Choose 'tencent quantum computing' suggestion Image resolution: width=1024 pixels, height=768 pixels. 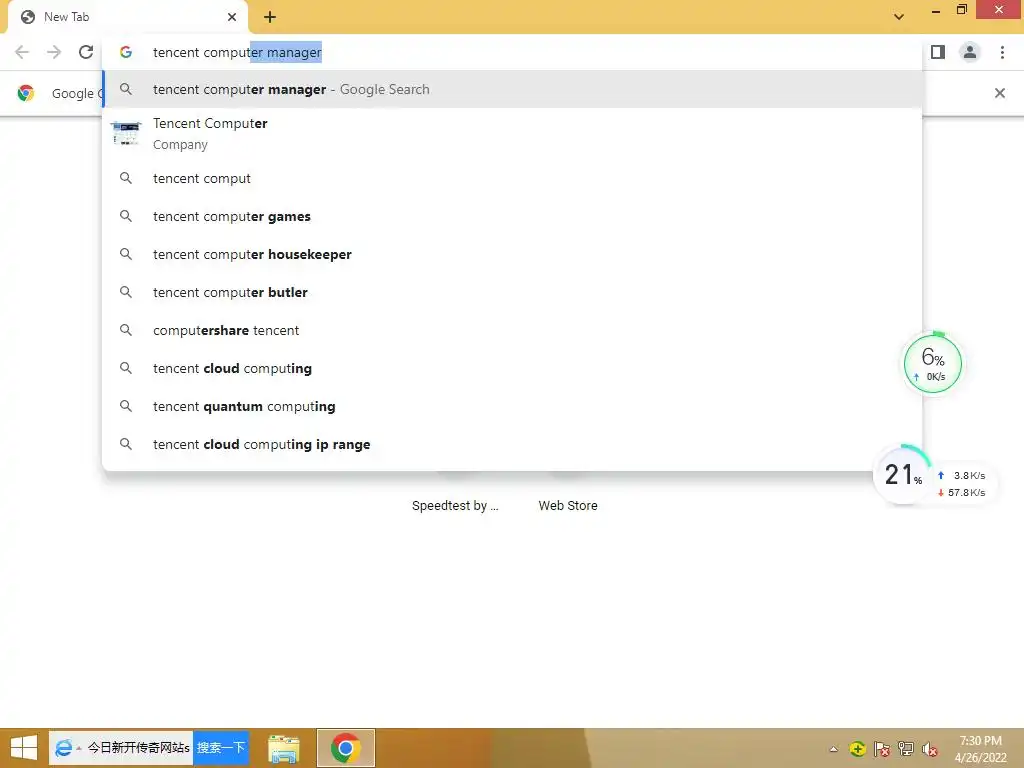point(512,406)
